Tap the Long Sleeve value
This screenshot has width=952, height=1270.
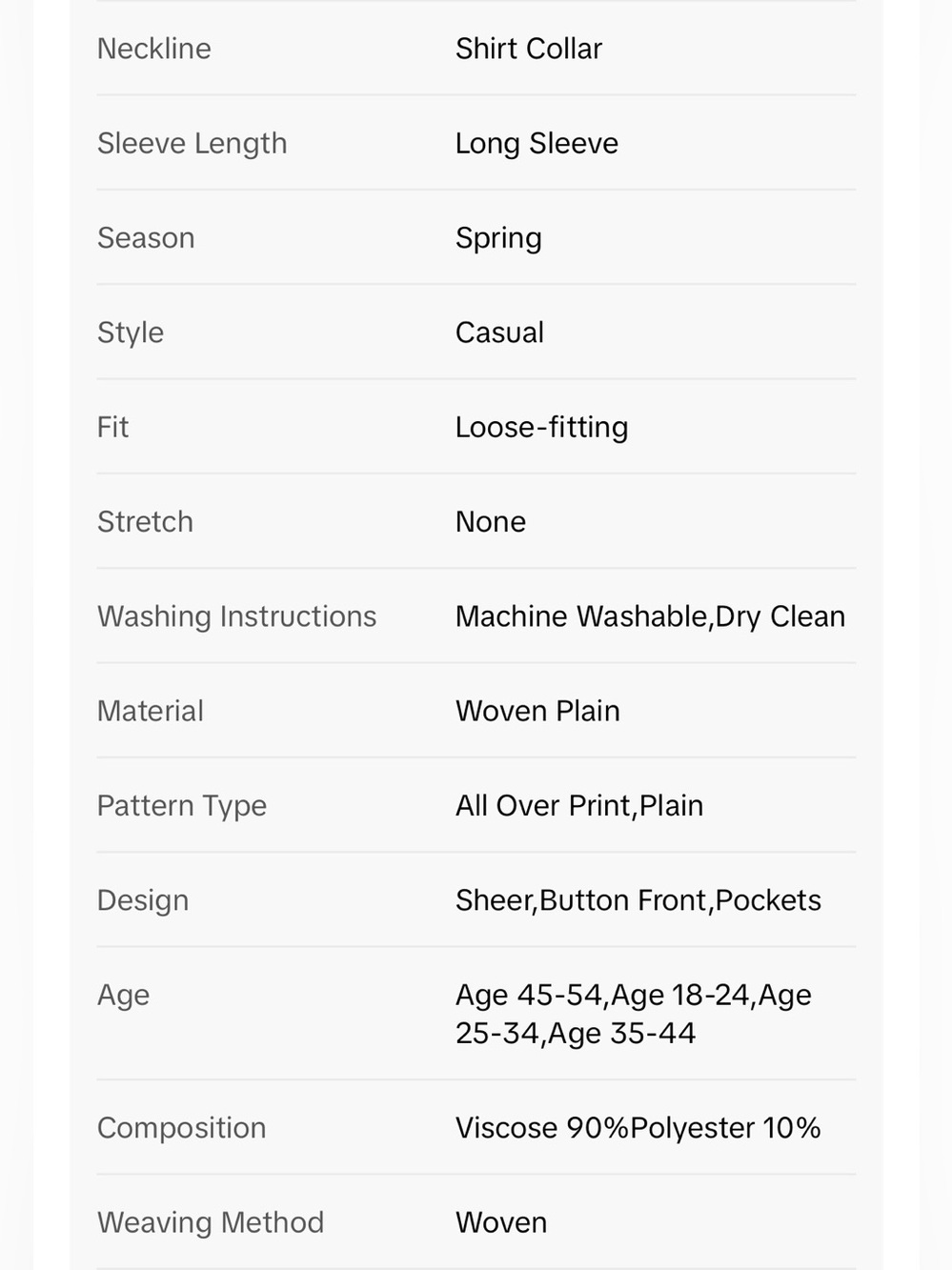tap(537, 144)
